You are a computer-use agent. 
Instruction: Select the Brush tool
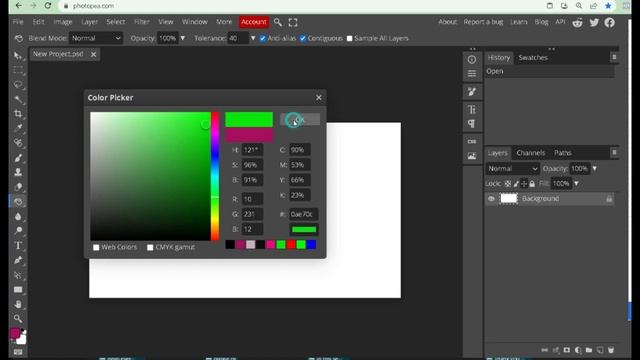click(x=18, y=158)
